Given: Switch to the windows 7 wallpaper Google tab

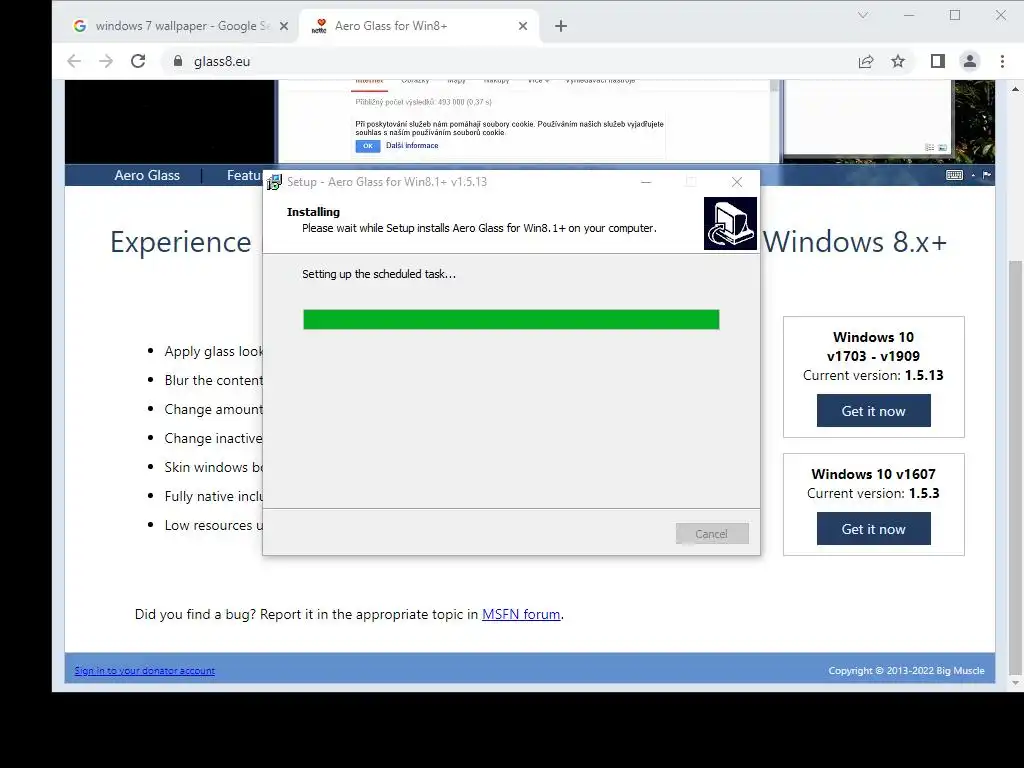Looking at the screenshot, I should (x=180, y=26).
